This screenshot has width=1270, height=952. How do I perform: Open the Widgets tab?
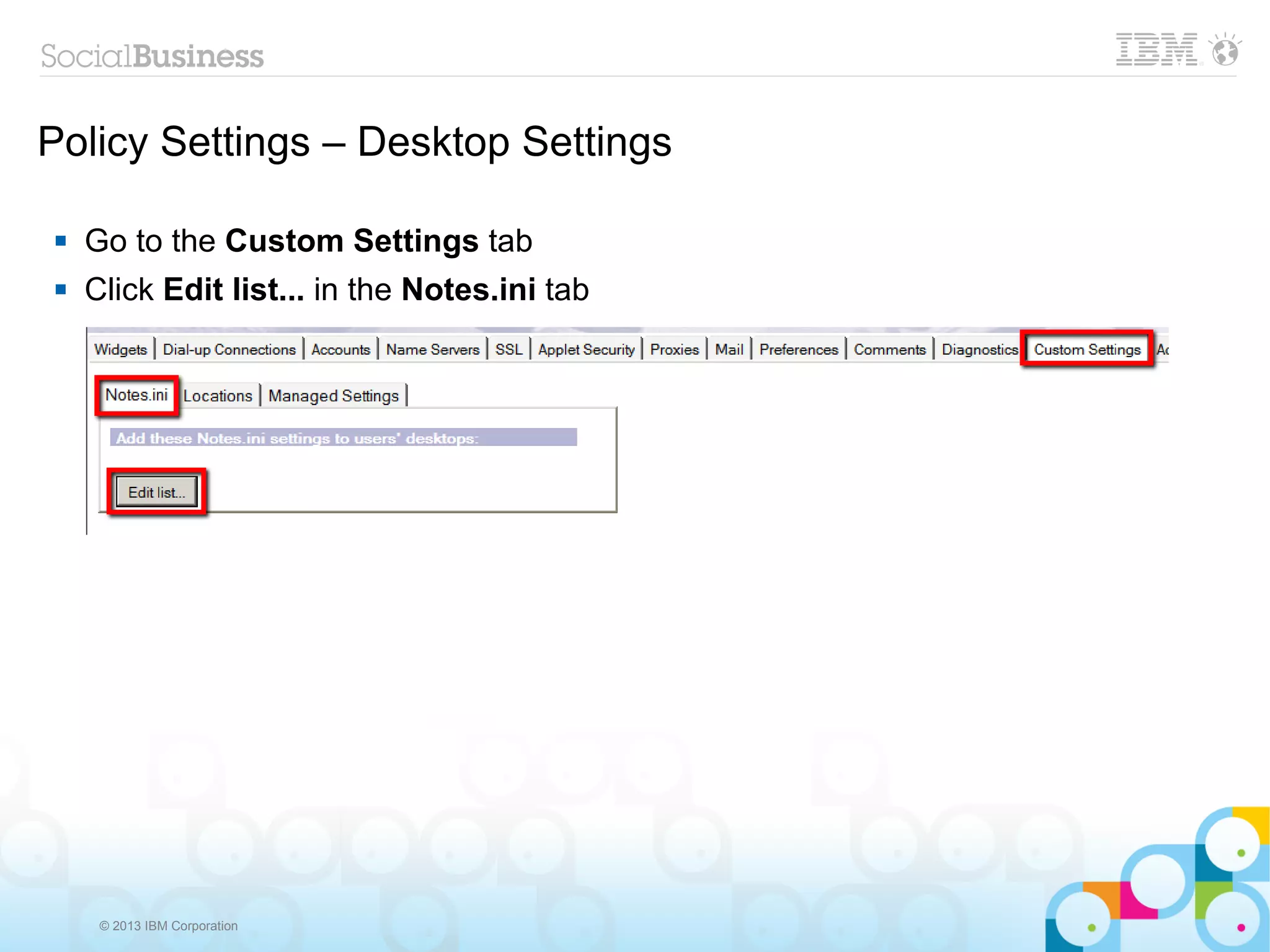pos(120,349)
